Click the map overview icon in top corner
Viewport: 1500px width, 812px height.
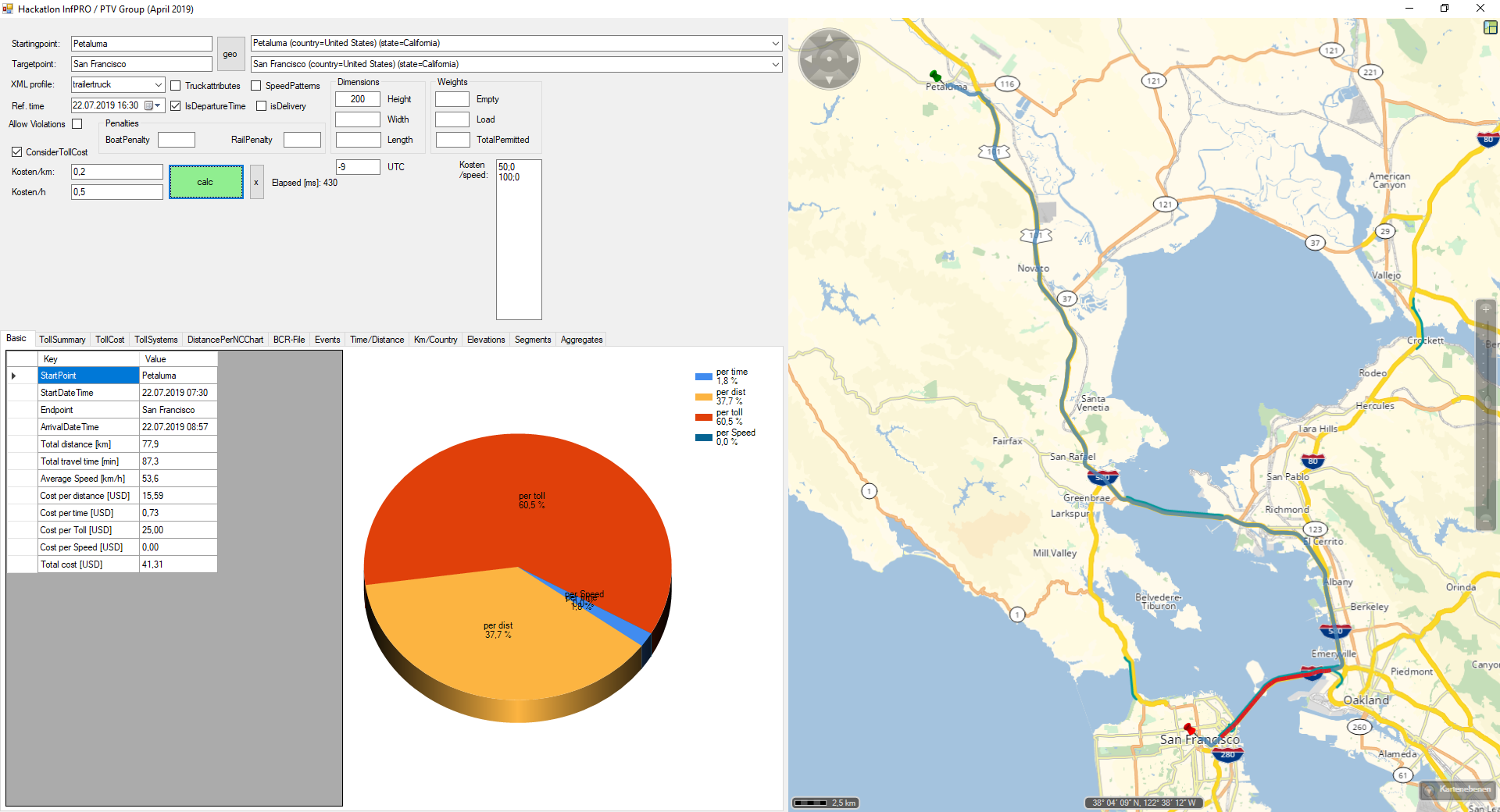[1490, 27]
